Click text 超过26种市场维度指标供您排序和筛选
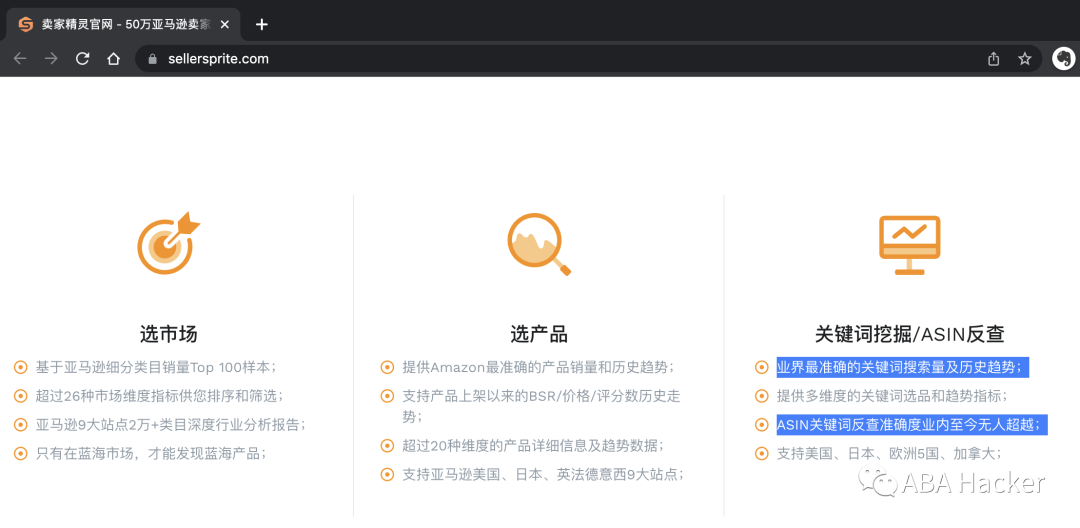The width and height of the screenshot is (1080, 528). (x=160, y=396)
